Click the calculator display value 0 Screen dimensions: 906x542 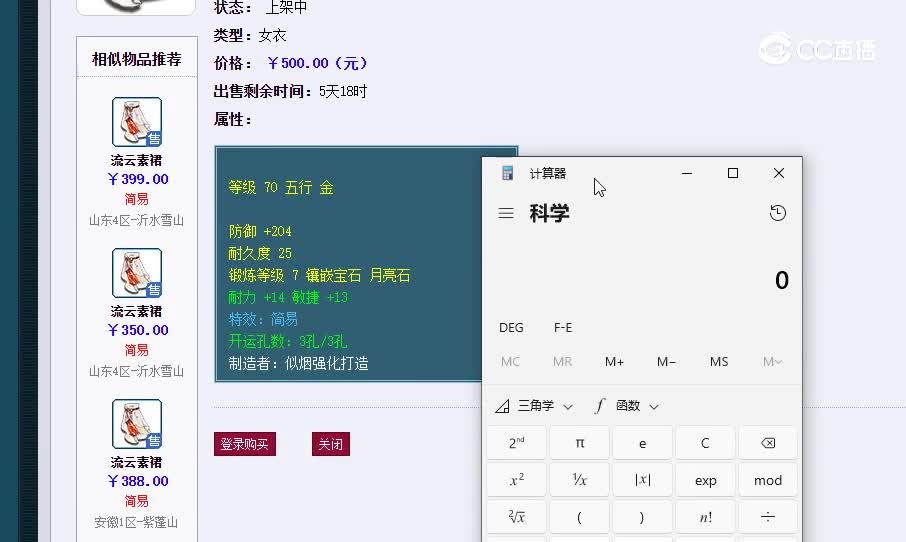click(x=781, y=280)
